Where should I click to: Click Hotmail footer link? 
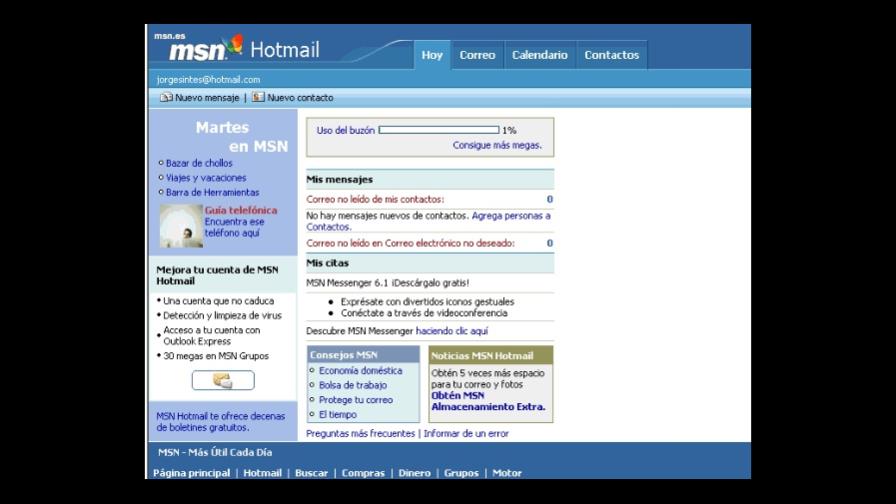coord(262,473)
